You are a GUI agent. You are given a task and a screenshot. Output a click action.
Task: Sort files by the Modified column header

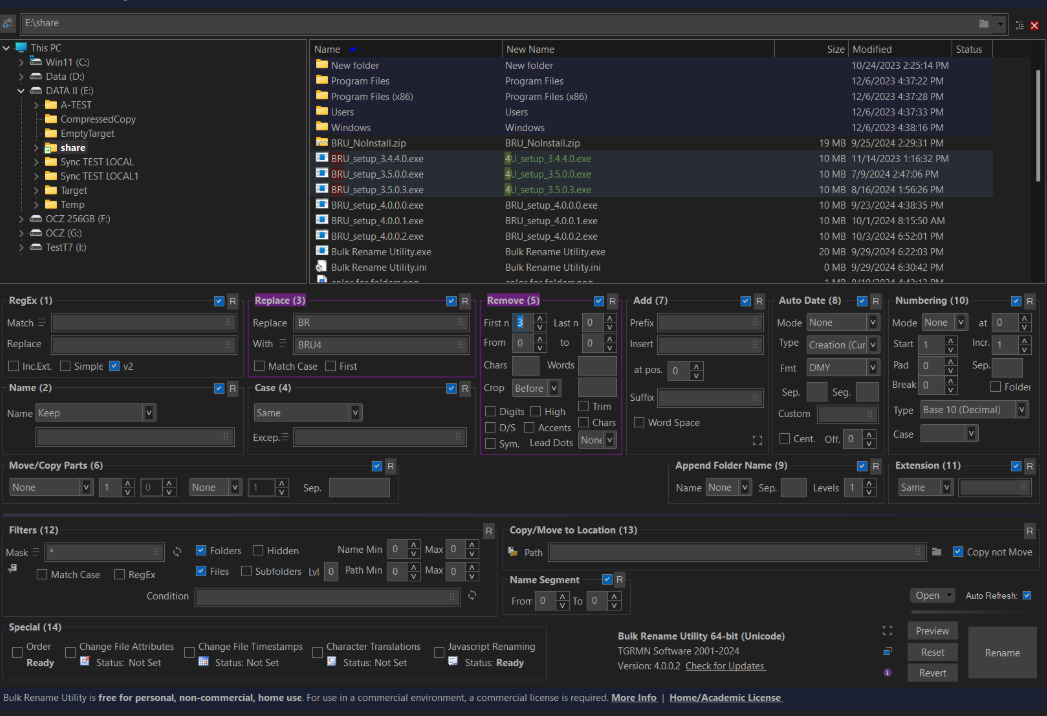pyautogui.click(x=872, y=49)
